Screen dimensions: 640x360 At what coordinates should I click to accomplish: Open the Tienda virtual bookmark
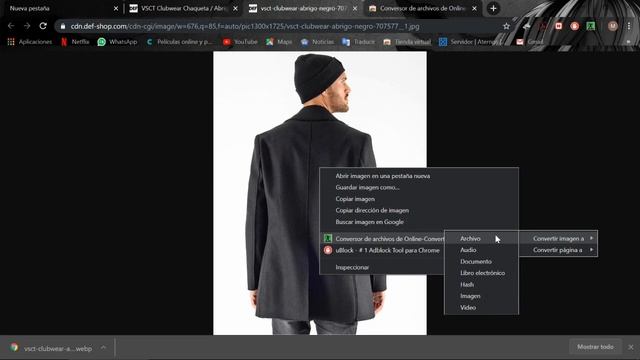tap(407, 42)
